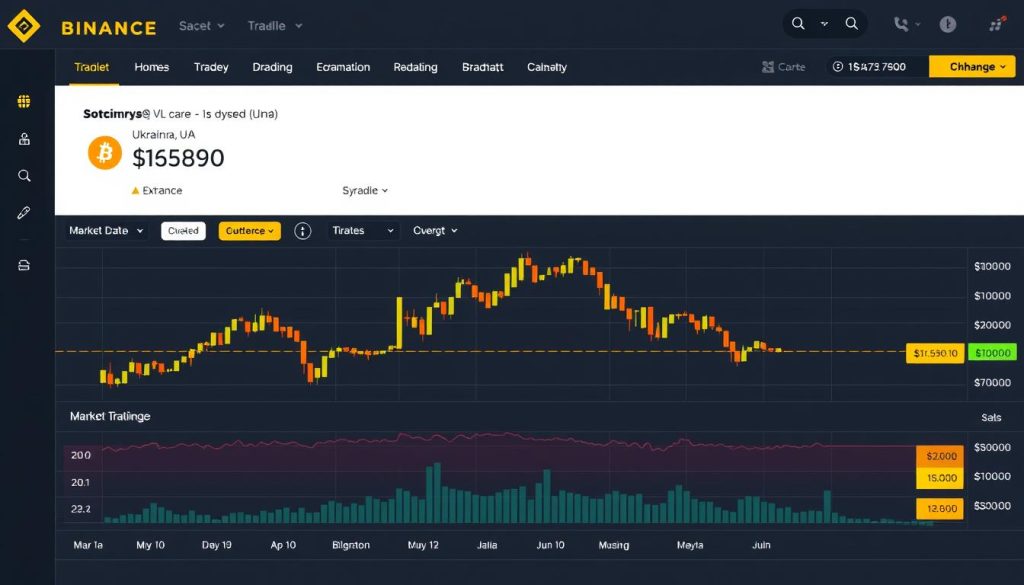Click the balance display 1S479.7900
Viewport: 1024px width, 585px height.
coord(876,67)
